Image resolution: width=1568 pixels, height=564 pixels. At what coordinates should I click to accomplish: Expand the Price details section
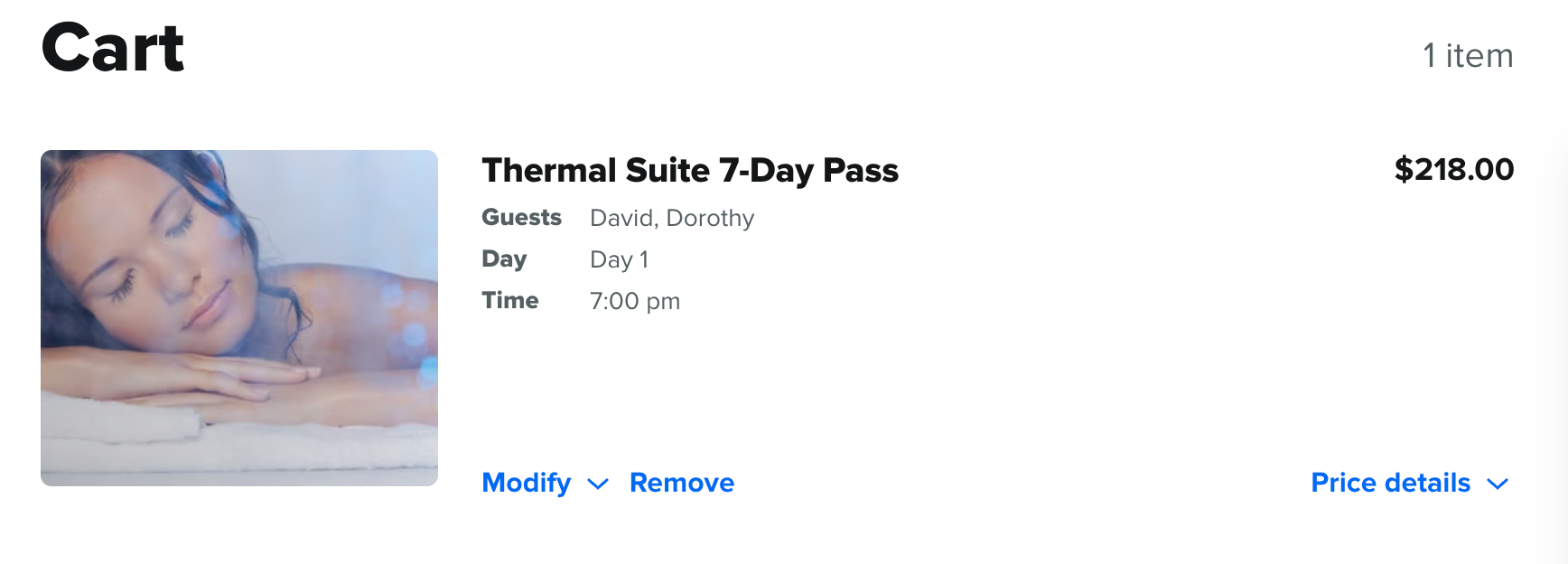1391,483
